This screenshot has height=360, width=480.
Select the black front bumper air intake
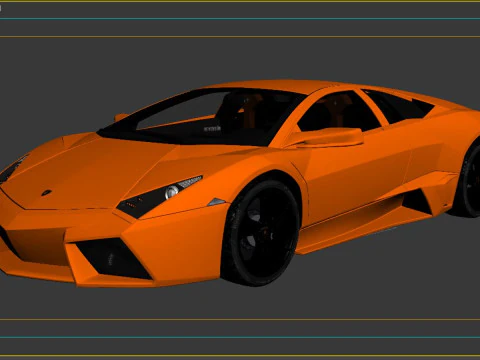click(x=114, y=258)
